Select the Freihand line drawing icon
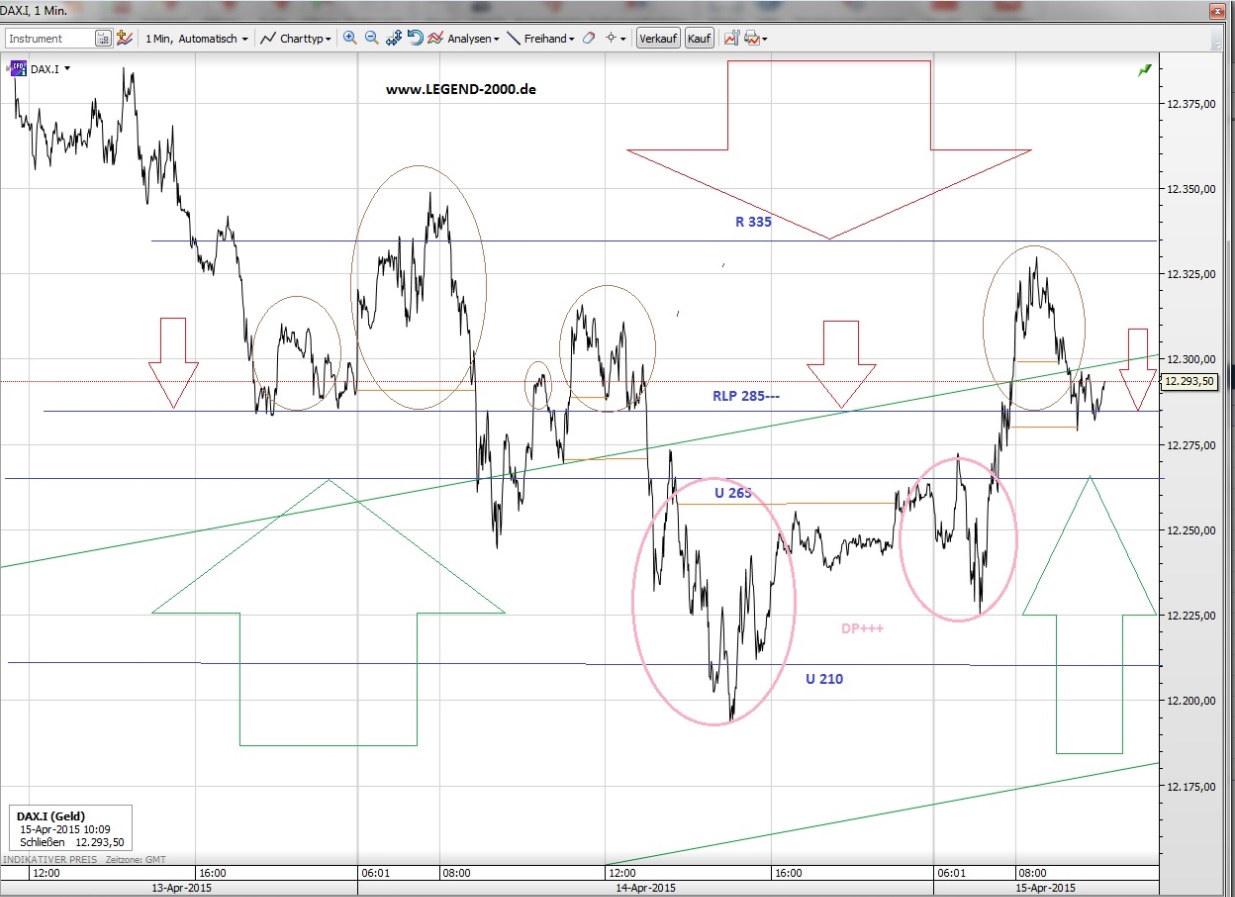The image size is (1235, 897). click(x=513, y=38)
